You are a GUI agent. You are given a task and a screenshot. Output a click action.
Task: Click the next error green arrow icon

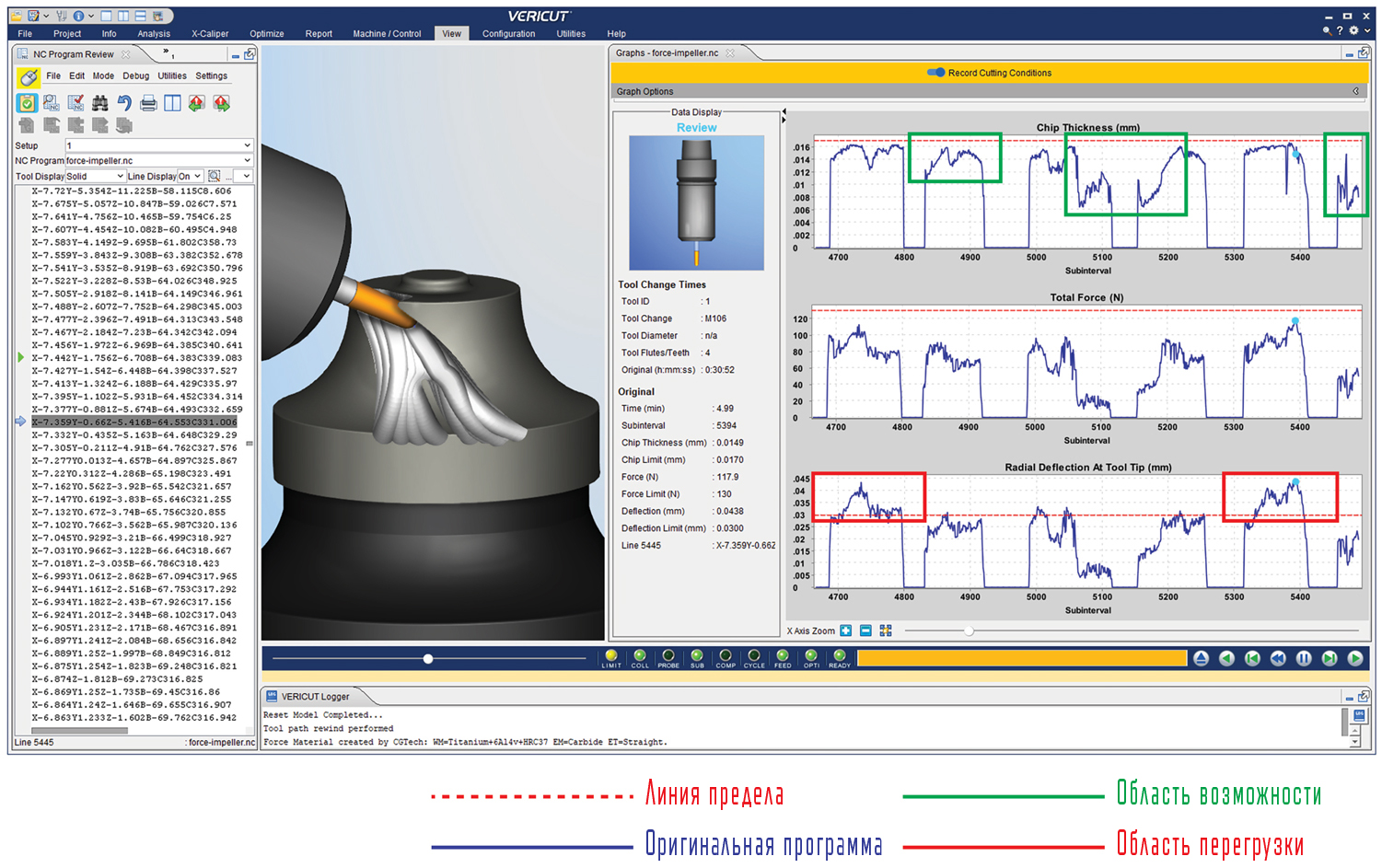(221, 103)
